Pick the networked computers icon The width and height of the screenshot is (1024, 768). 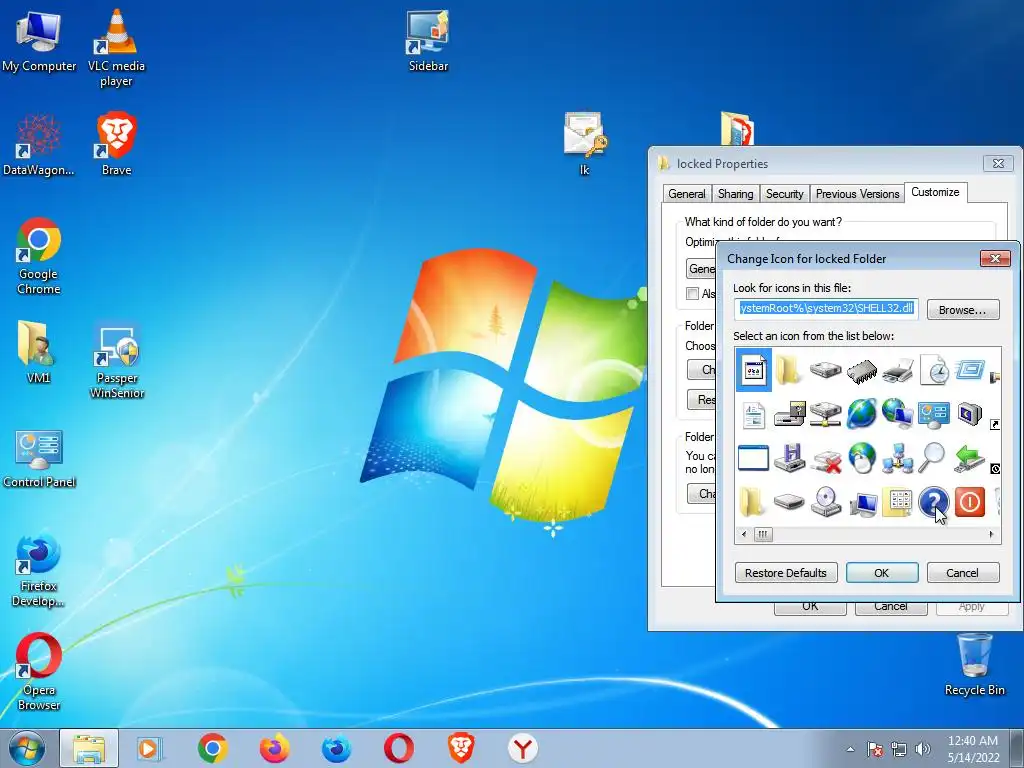tap(898, 458)
